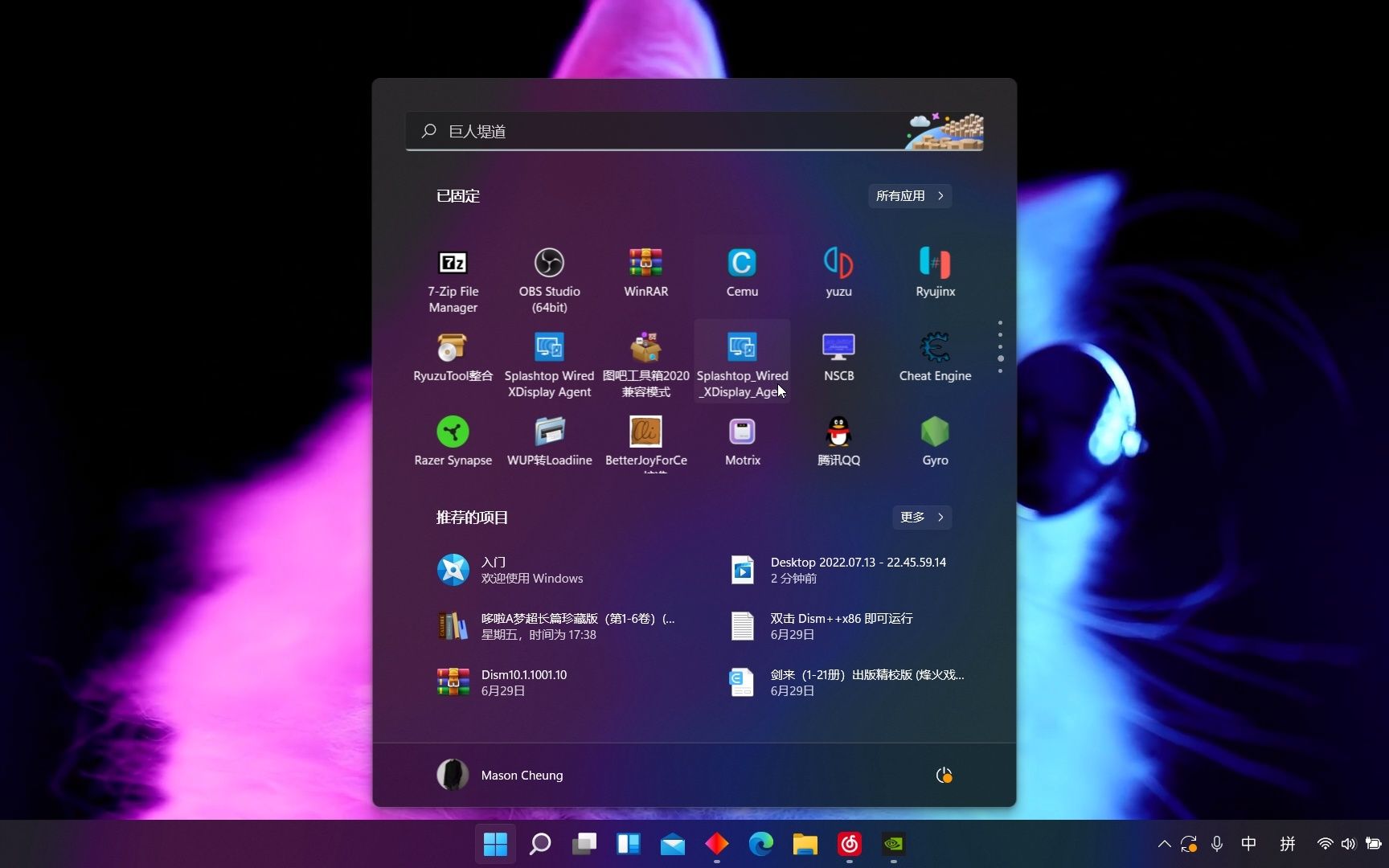Open taskbar Search
This screenshot has width=1389, height=868.
[539, 844]
